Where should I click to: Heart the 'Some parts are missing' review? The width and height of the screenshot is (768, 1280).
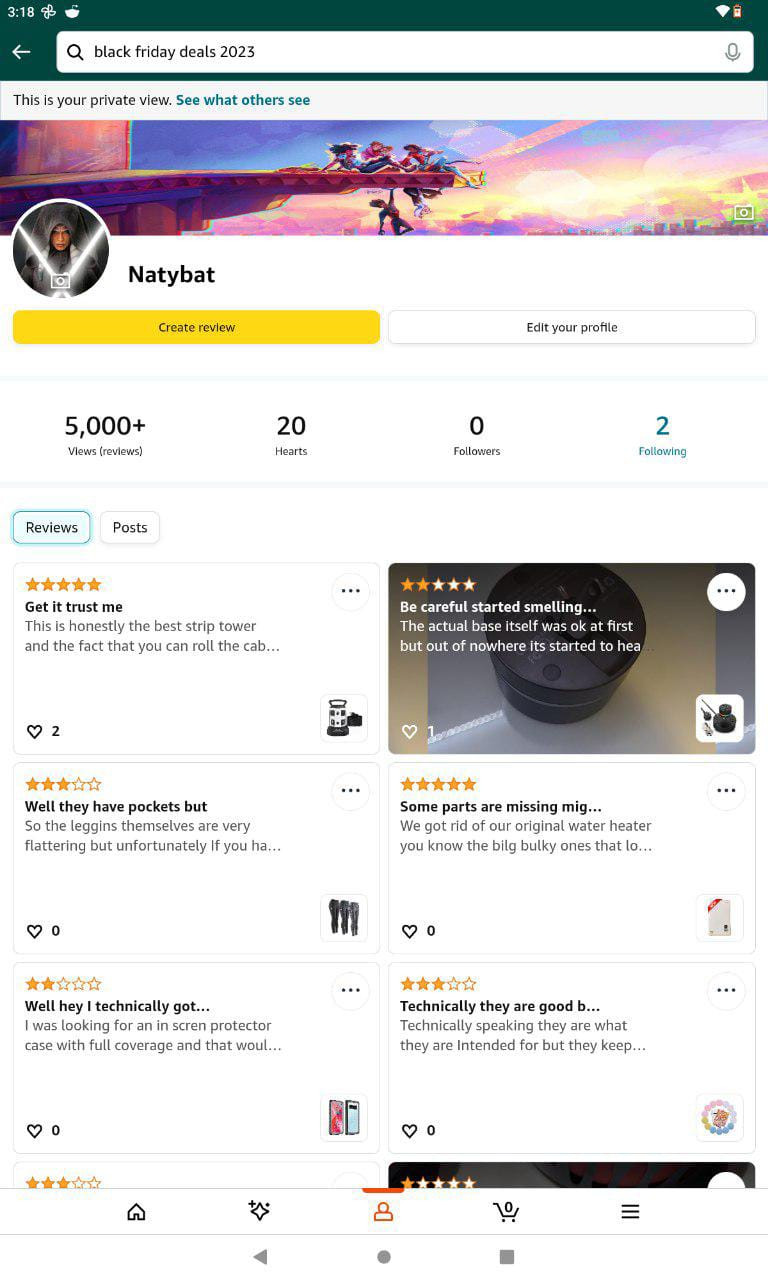click(409, 931)
